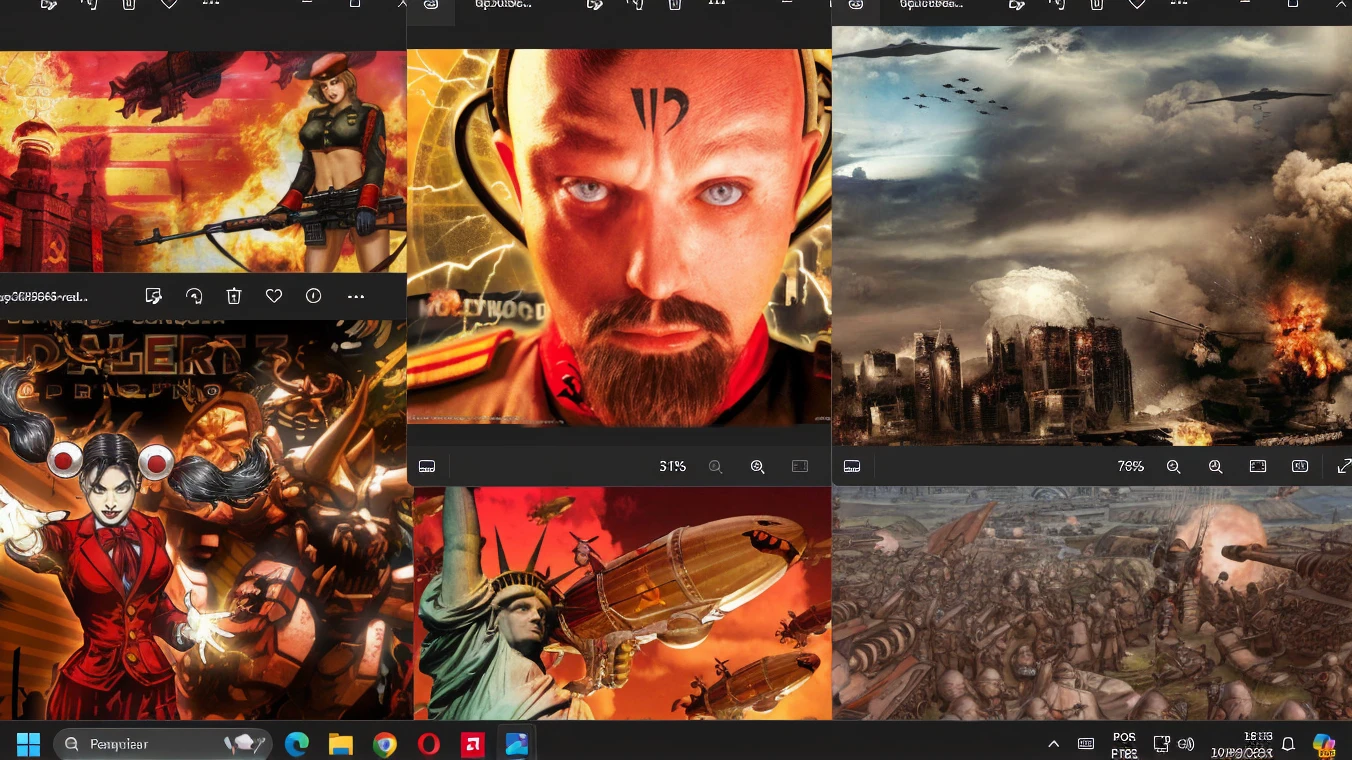Rotate the burning city photo from top toolbar
The image size is (1352, 760).
coord(1056,4)
